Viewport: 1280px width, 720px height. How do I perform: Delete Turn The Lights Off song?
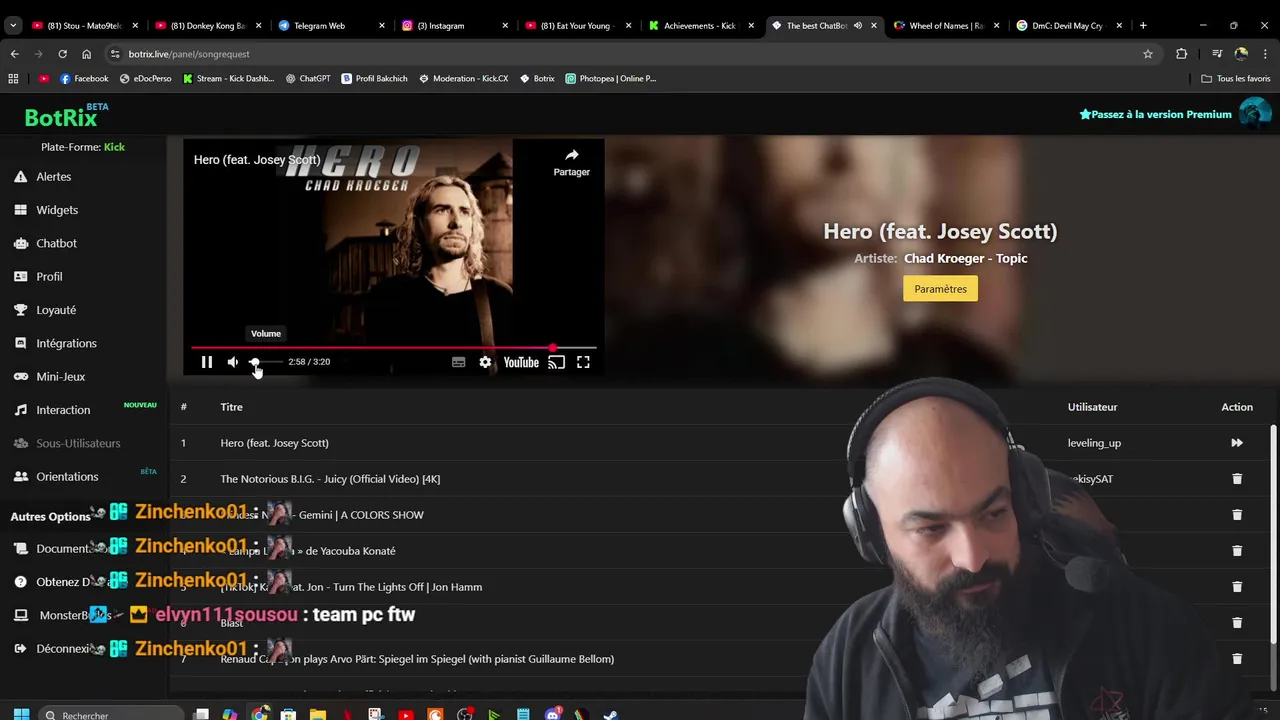tap(1237, 587)
